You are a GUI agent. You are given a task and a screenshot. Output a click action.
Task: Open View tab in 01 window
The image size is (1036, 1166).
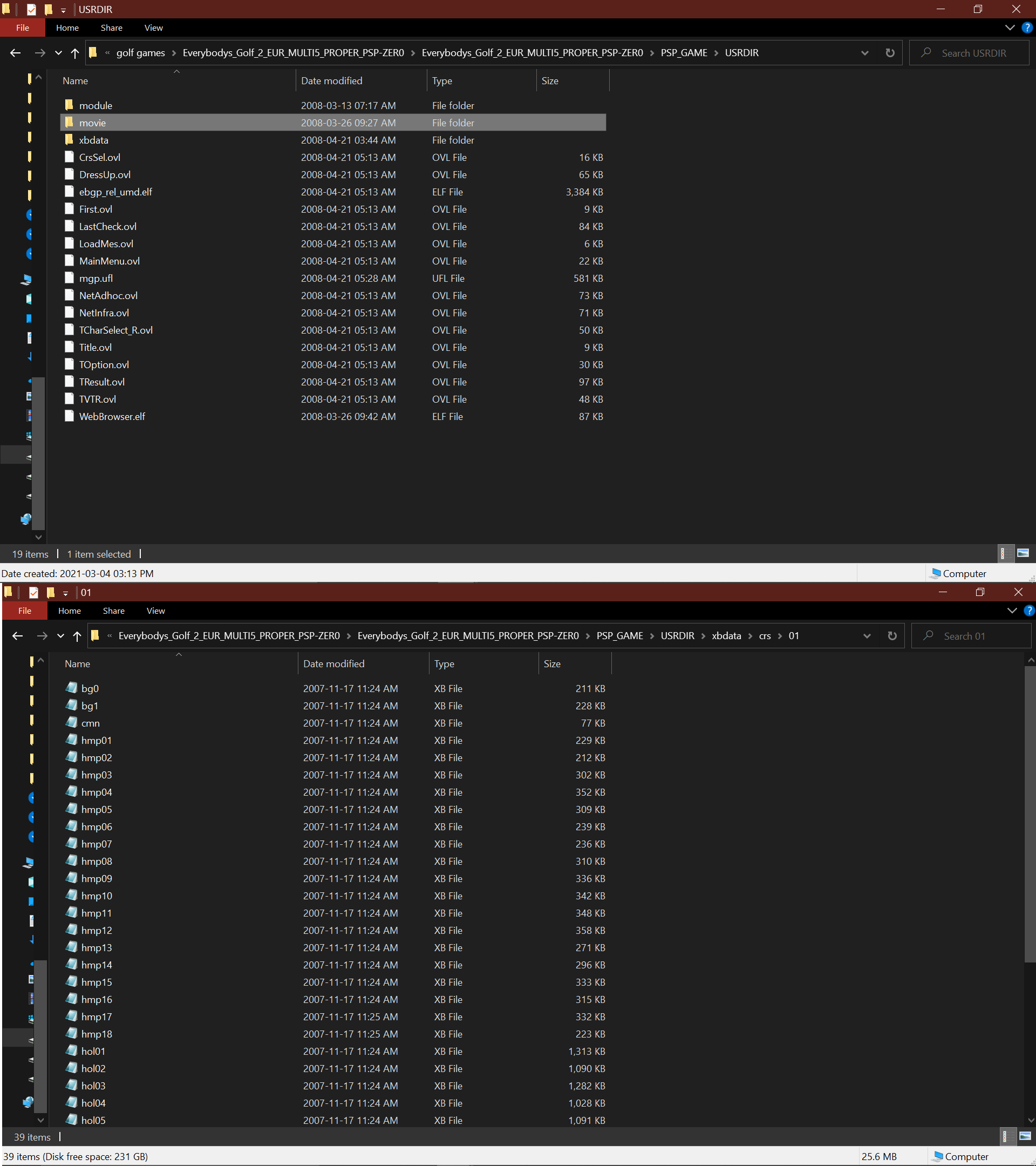155,611
